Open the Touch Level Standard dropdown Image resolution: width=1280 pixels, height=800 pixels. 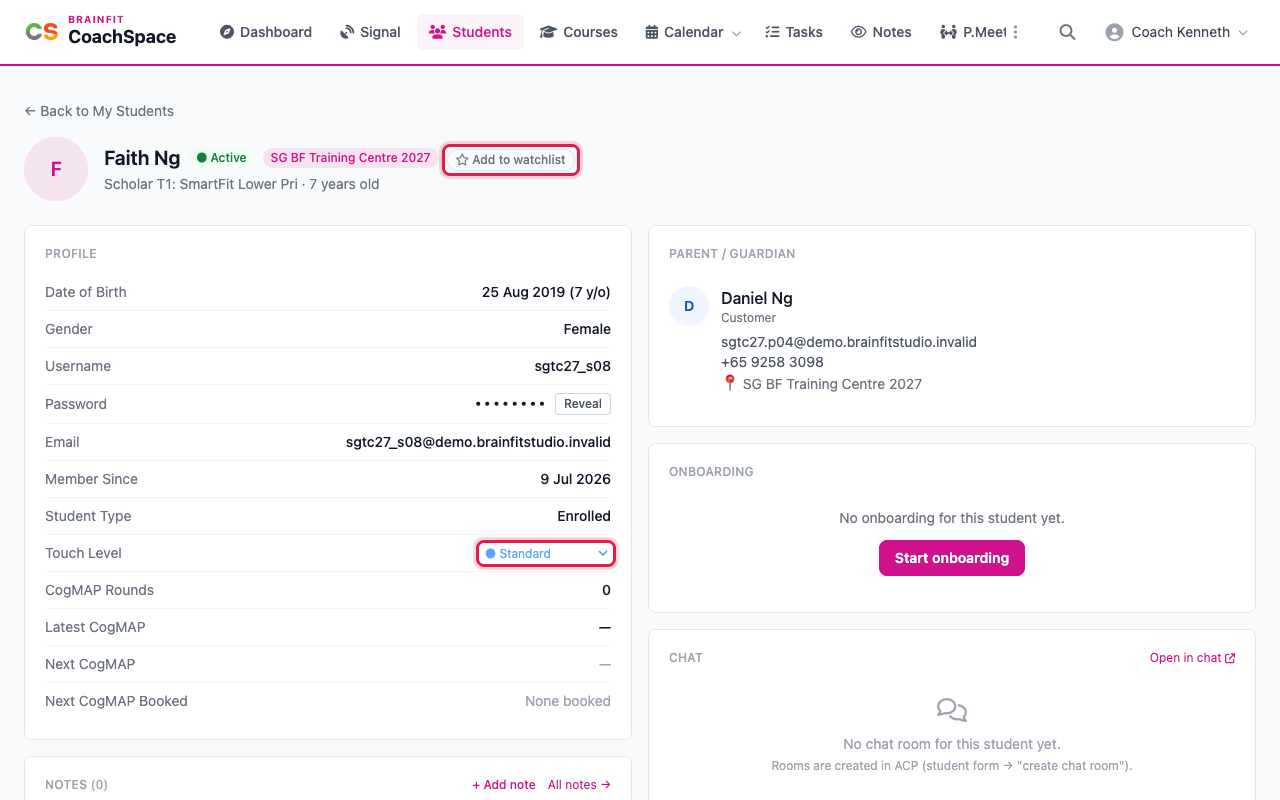pyautogui.click(x=546, y=553)
